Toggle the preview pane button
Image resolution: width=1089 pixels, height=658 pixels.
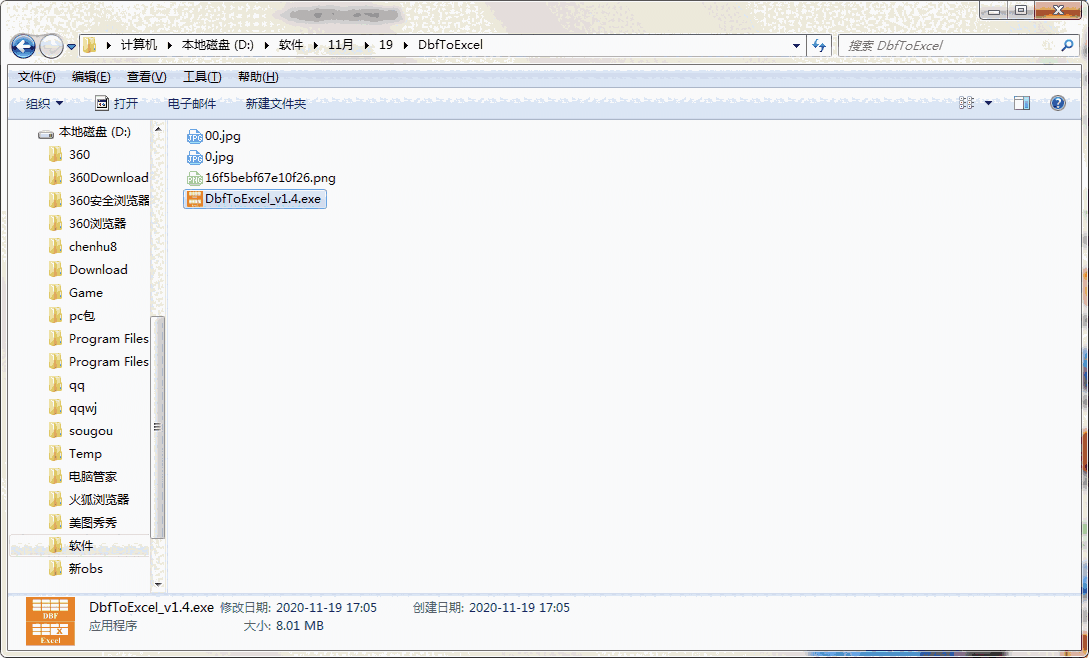(1021, 102)
